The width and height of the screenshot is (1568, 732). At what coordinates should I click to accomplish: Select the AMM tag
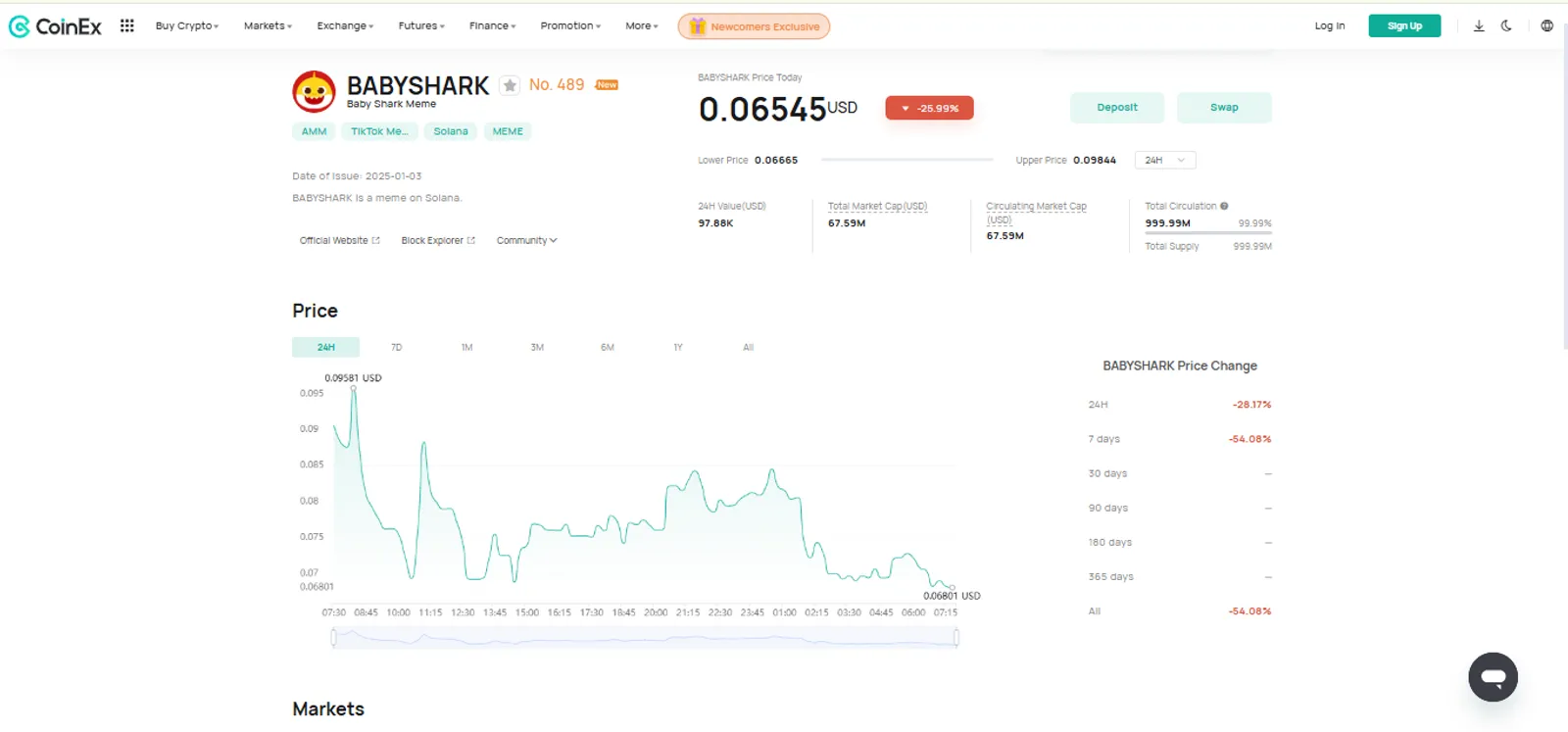pos(314,131)
